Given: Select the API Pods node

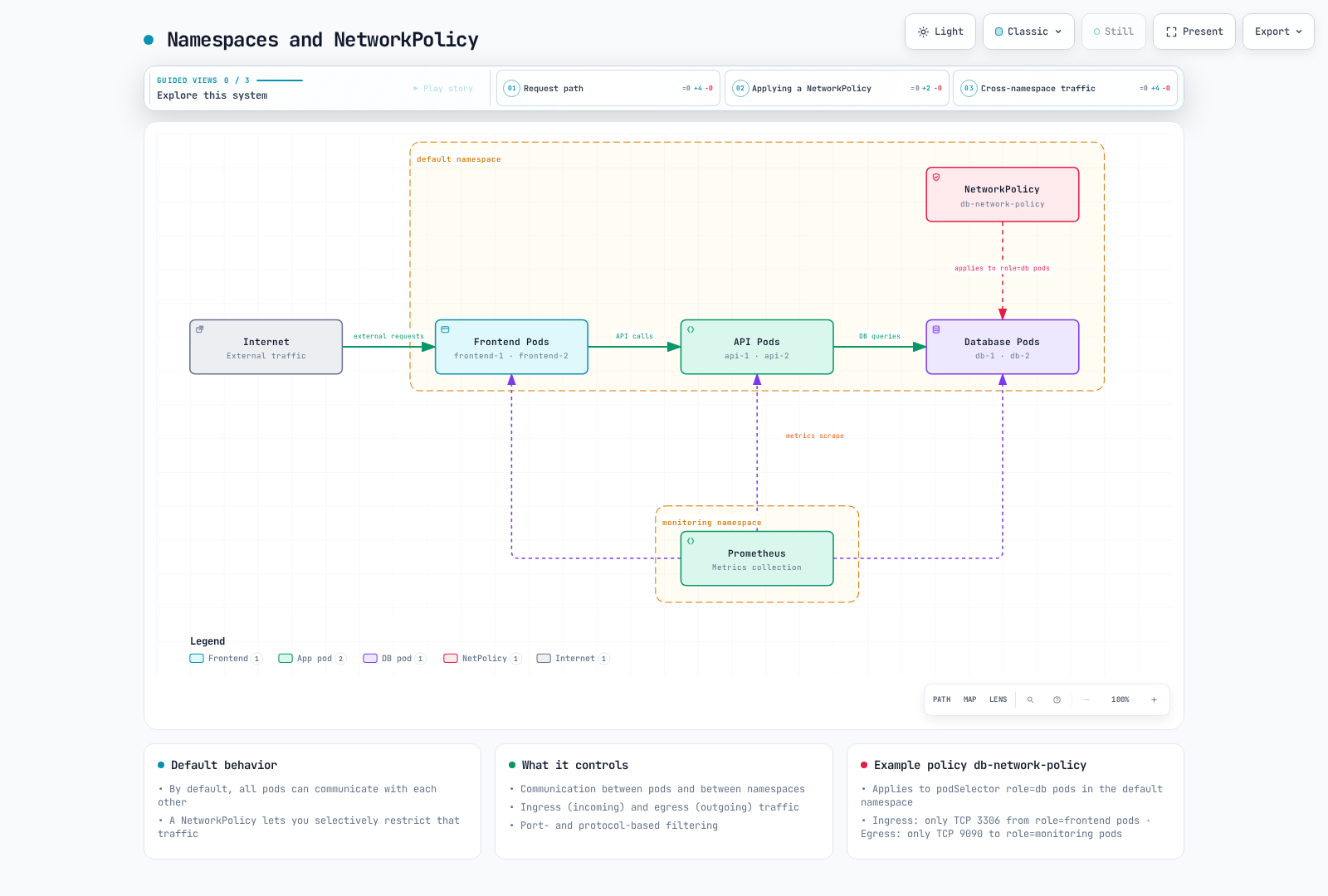Looking at the screenshot, I should click(757, 347).
